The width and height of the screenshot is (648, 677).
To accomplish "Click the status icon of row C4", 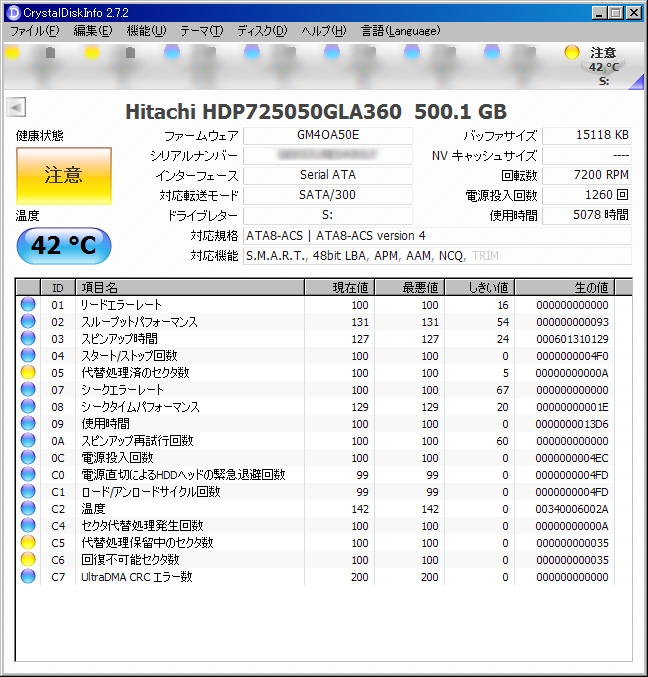I will [28, 525].
